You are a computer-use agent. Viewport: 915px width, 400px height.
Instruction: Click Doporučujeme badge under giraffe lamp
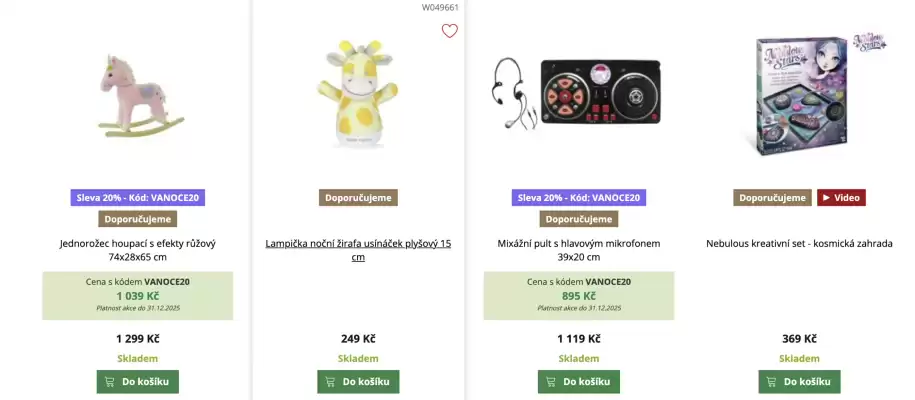[x=358, y=198]
